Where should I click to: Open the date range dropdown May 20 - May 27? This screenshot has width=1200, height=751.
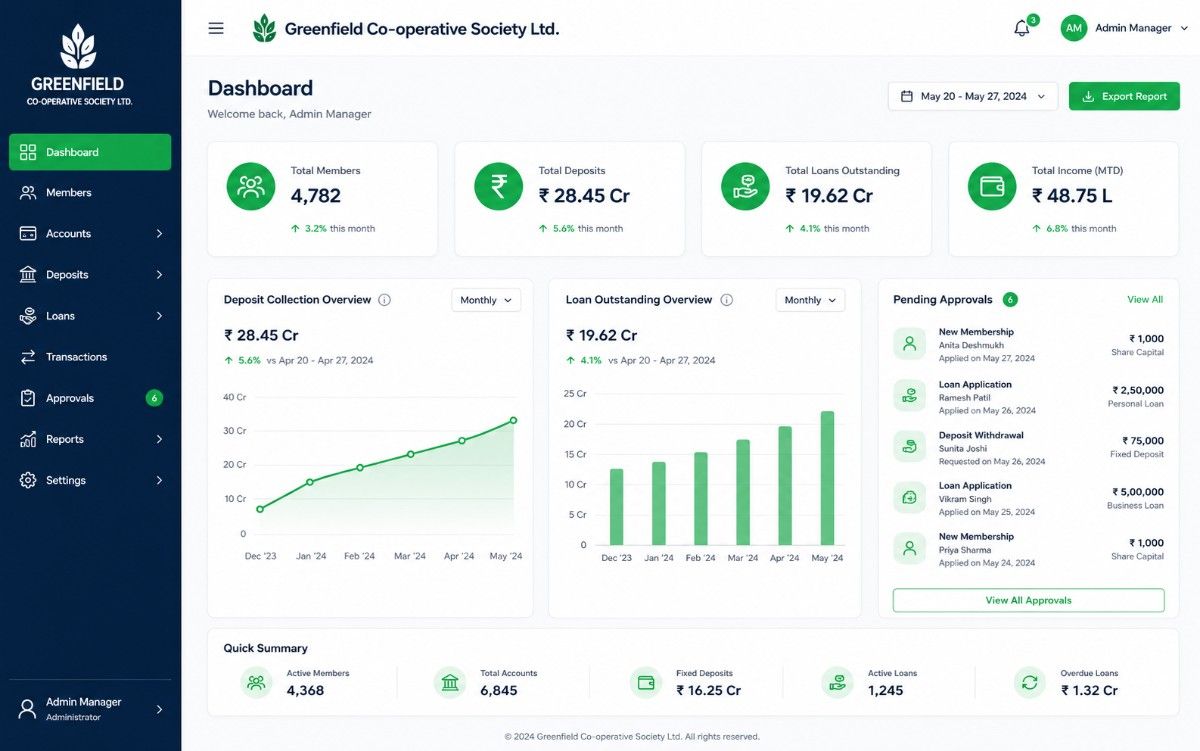coord(973,96)
